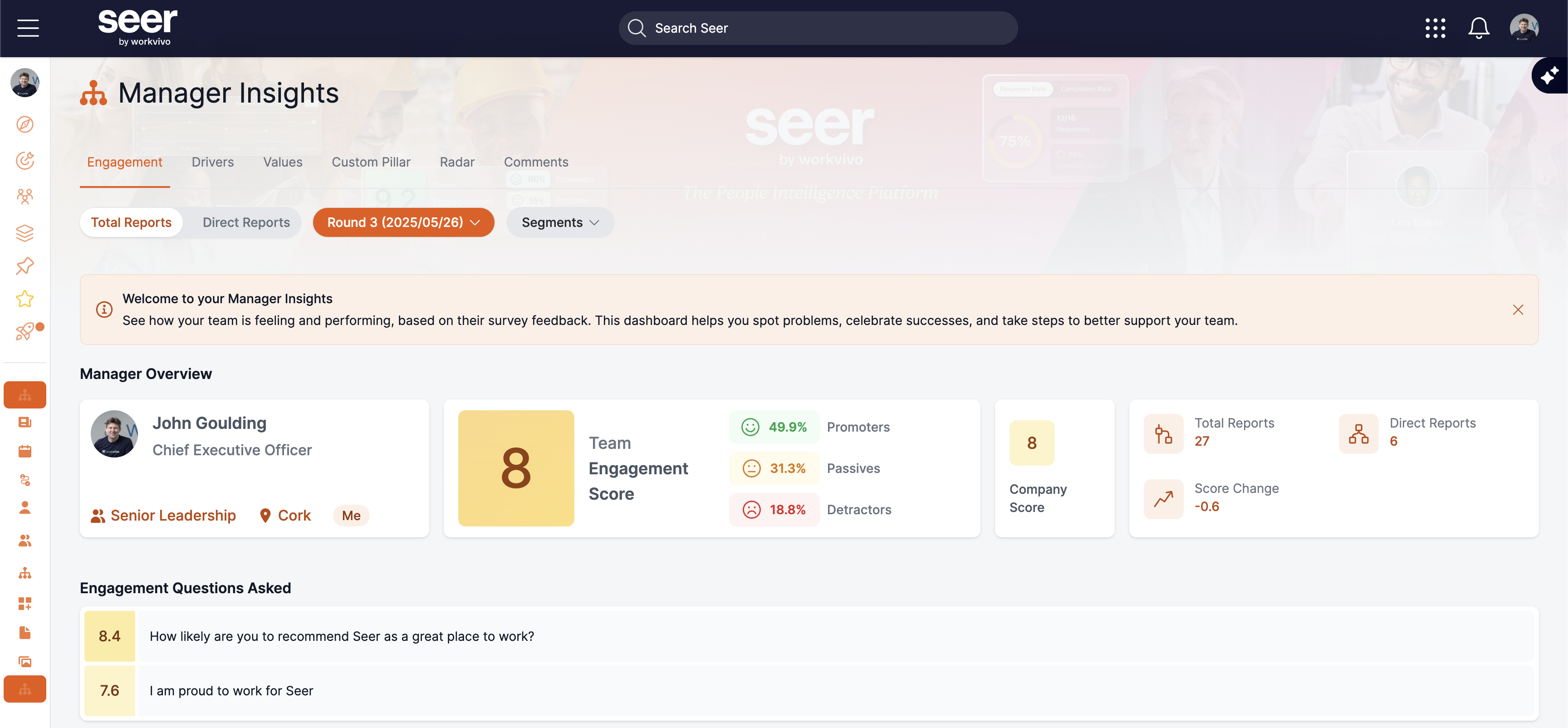Click the Seer by Workvivo logo

(x=138, y=27)
